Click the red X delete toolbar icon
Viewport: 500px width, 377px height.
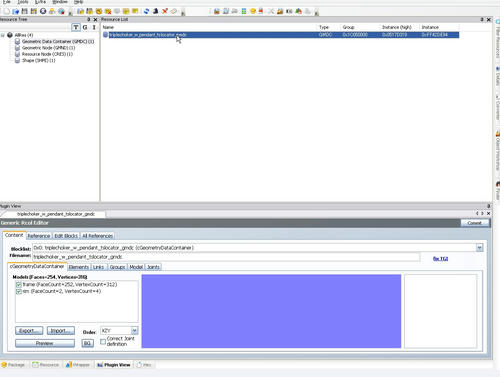165,11
